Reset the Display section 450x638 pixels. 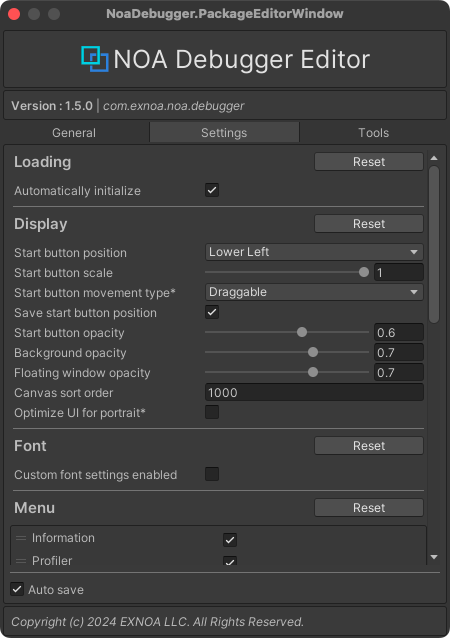click(x=369, y=223)
